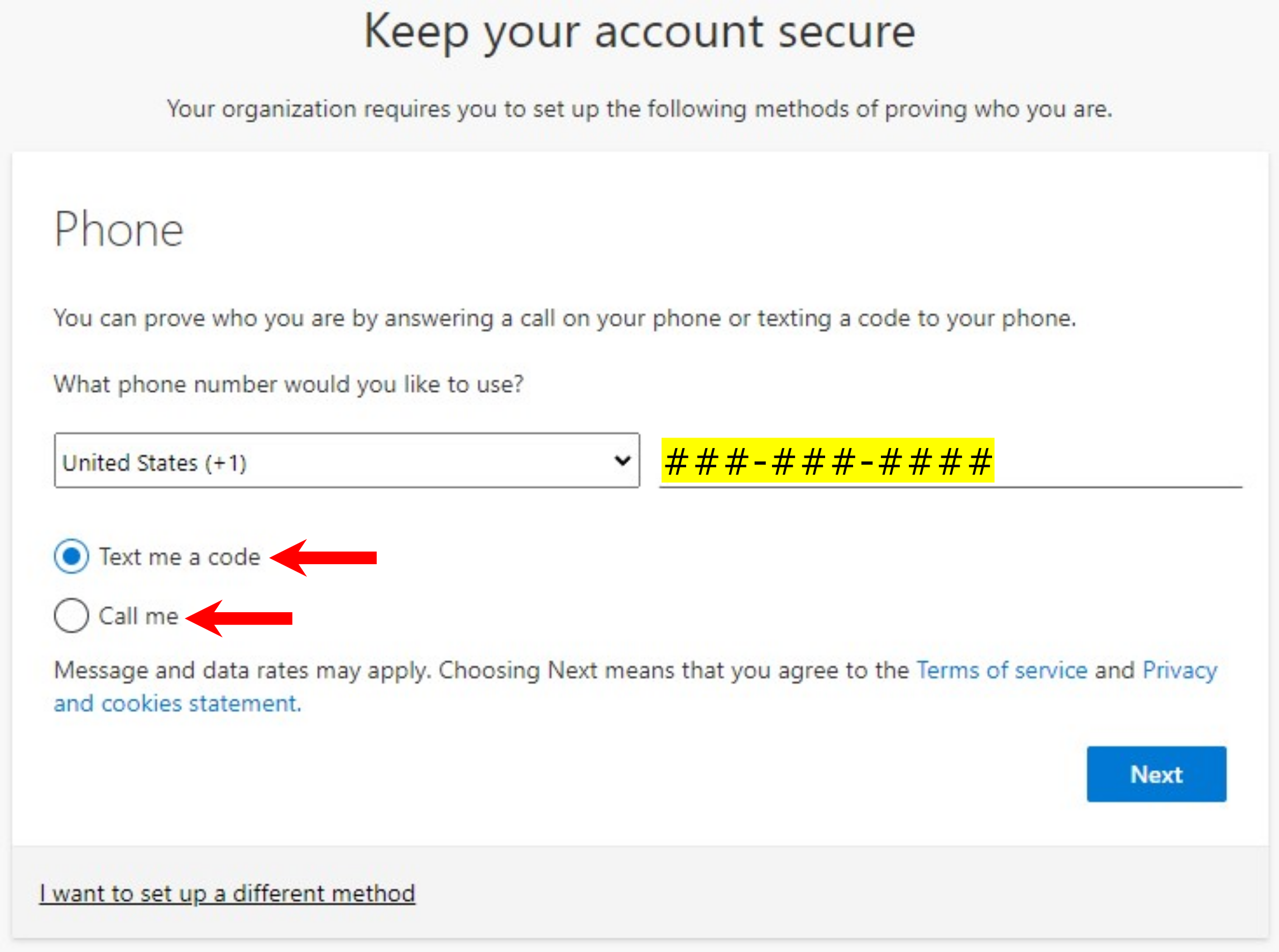Open the Terms of service link

tap(1002, 670)
